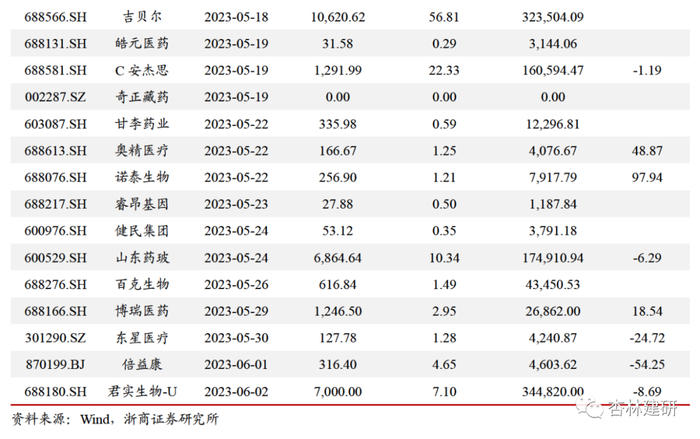
Task: Select value 18.54
Action: point(647,311)
